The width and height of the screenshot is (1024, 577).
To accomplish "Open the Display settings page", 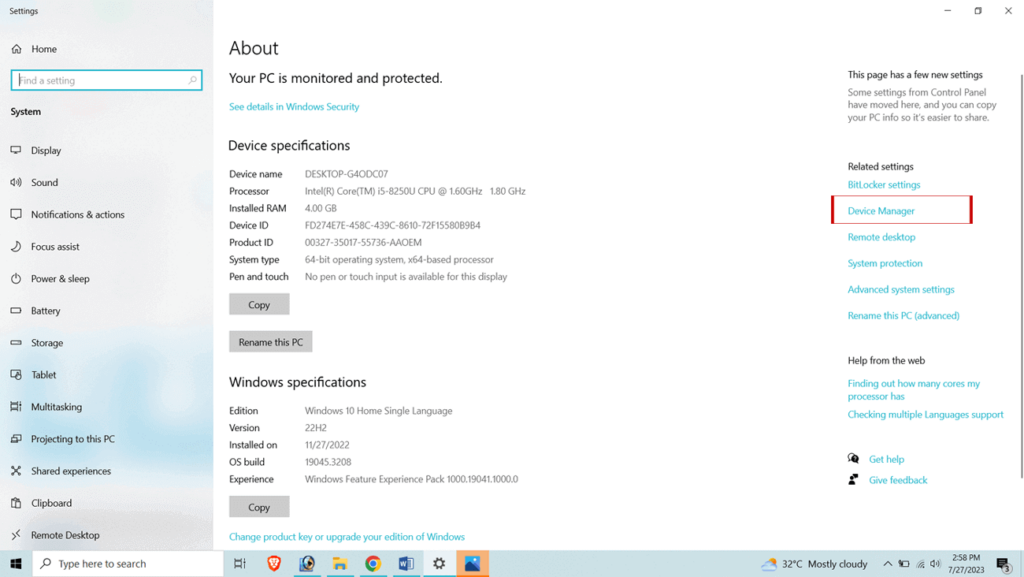I will [45, 151].
